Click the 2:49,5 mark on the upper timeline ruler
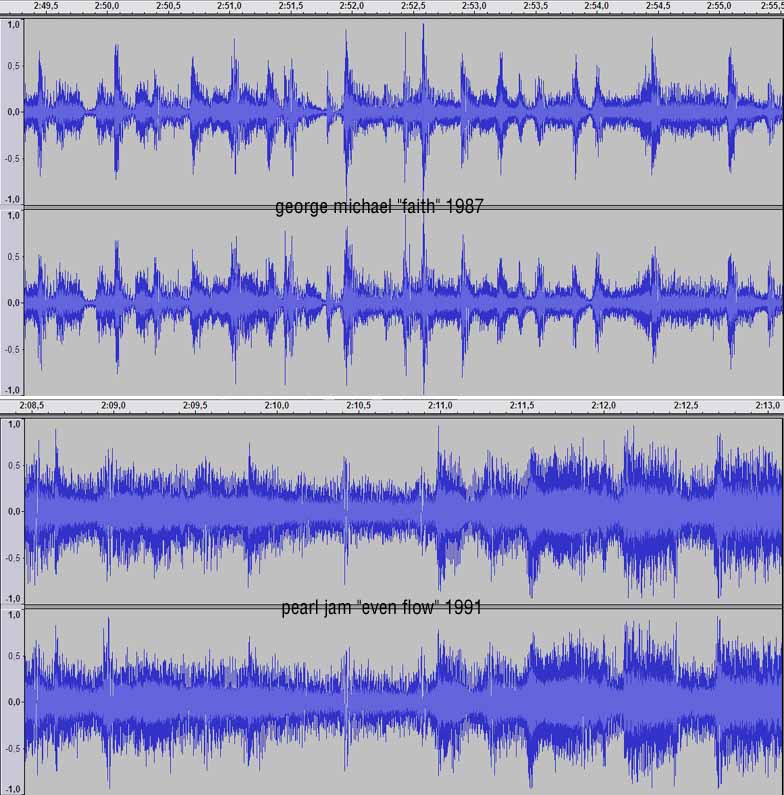Screen dimensions: 784x795 coord(46,6)
